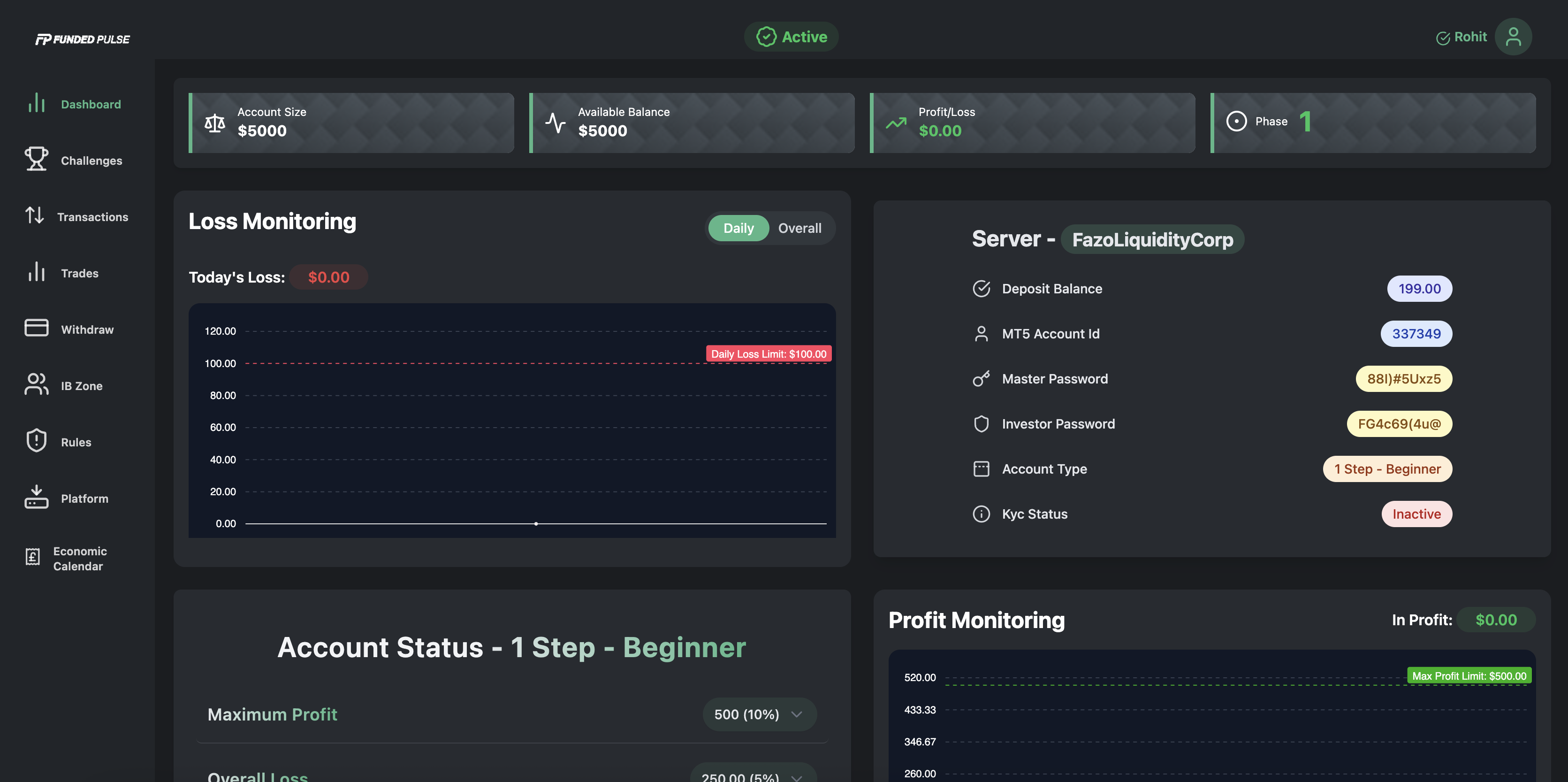Click the Withdraw credit card icon
Viewport: 1568px width, 782px height.
[37, 328]
